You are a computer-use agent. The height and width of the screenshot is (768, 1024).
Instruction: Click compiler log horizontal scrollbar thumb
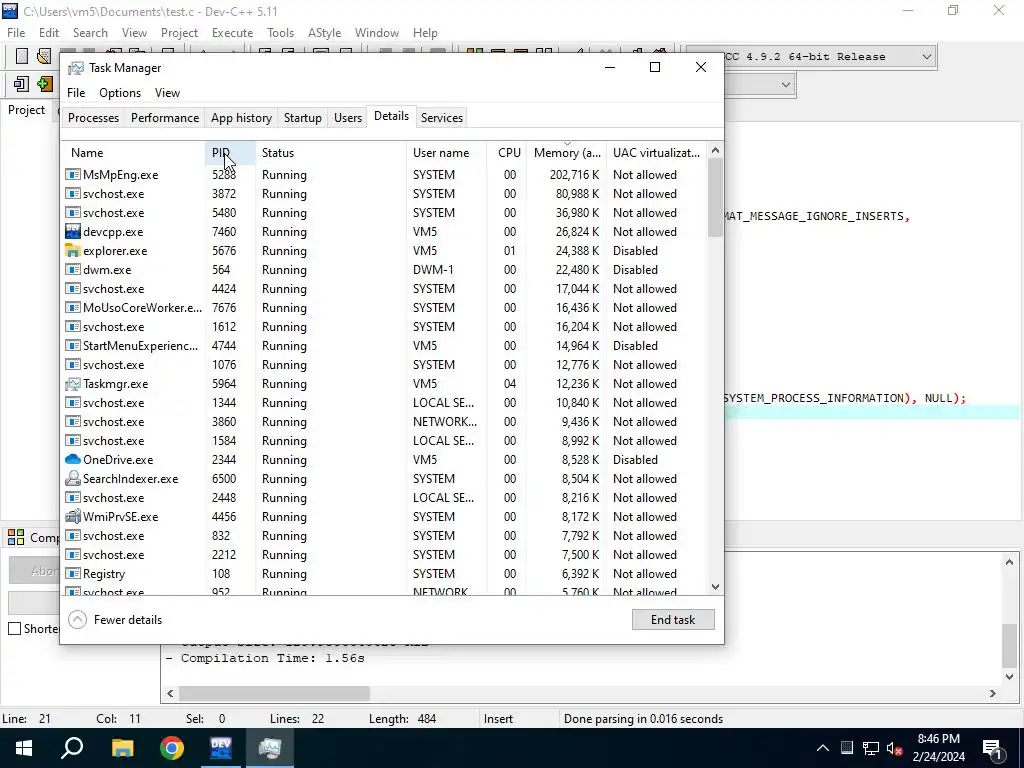click(274, 693)
